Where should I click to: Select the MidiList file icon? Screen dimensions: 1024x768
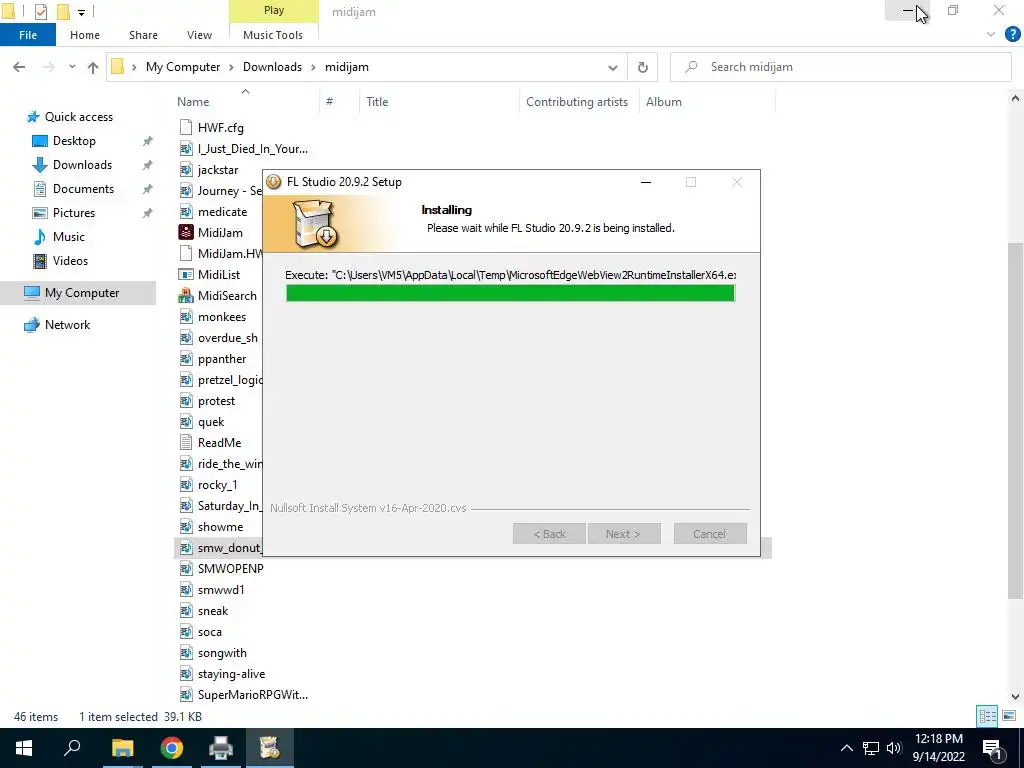tap(186, 275)
